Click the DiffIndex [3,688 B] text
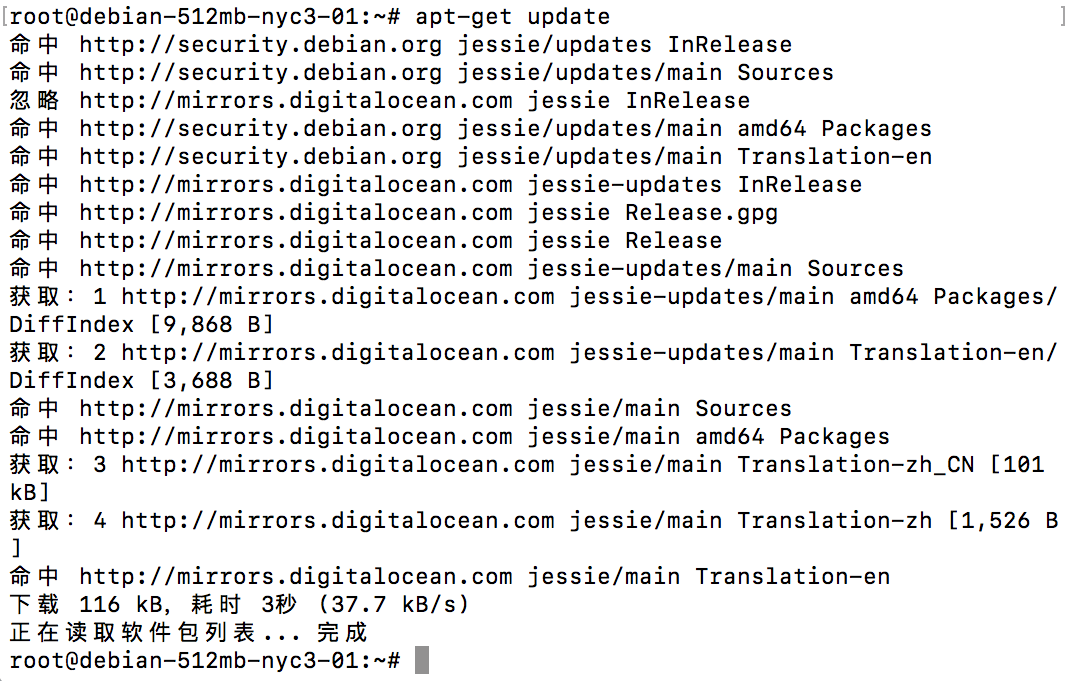 pos(141,381)
